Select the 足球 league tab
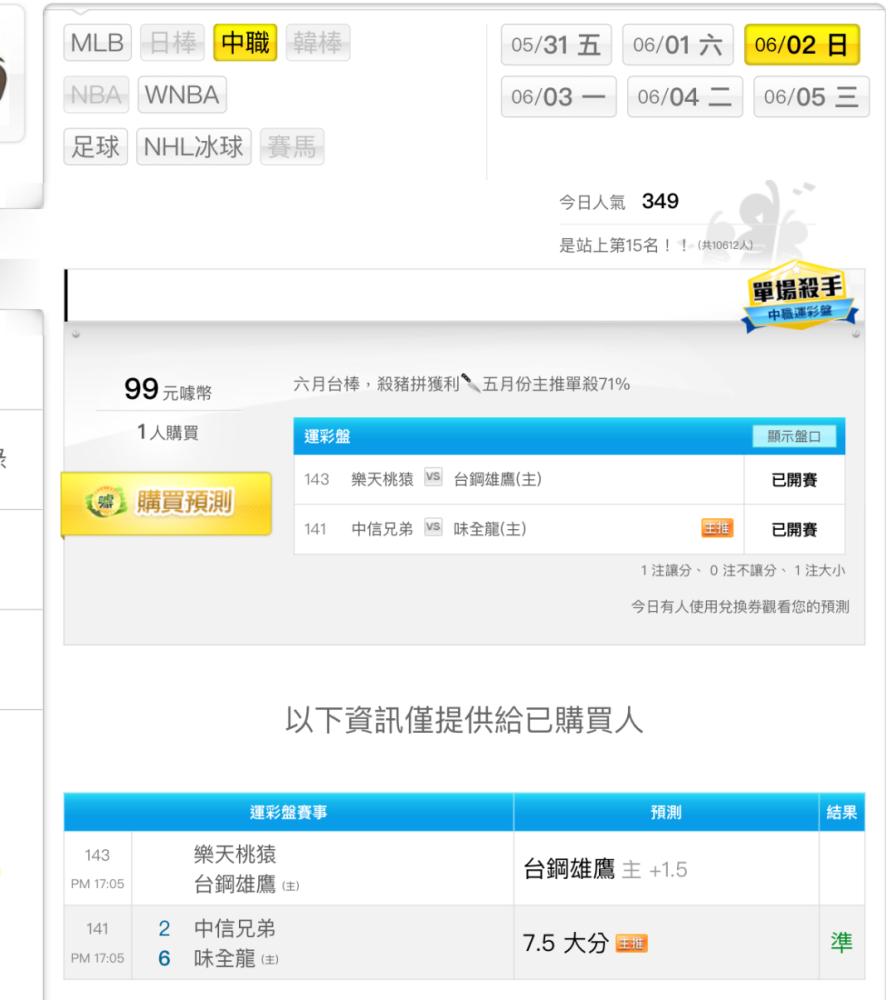The image size is (896, 1000). pyautogui.click(x=96, y=147)
